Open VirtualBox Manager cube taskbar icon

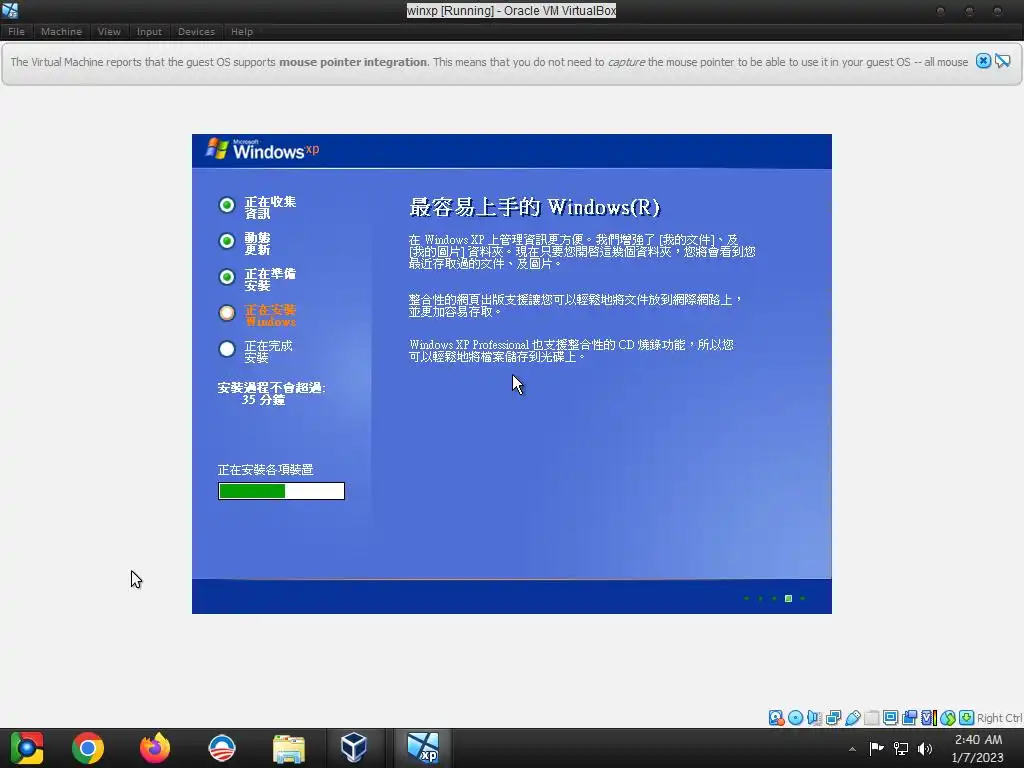[353, 748]
